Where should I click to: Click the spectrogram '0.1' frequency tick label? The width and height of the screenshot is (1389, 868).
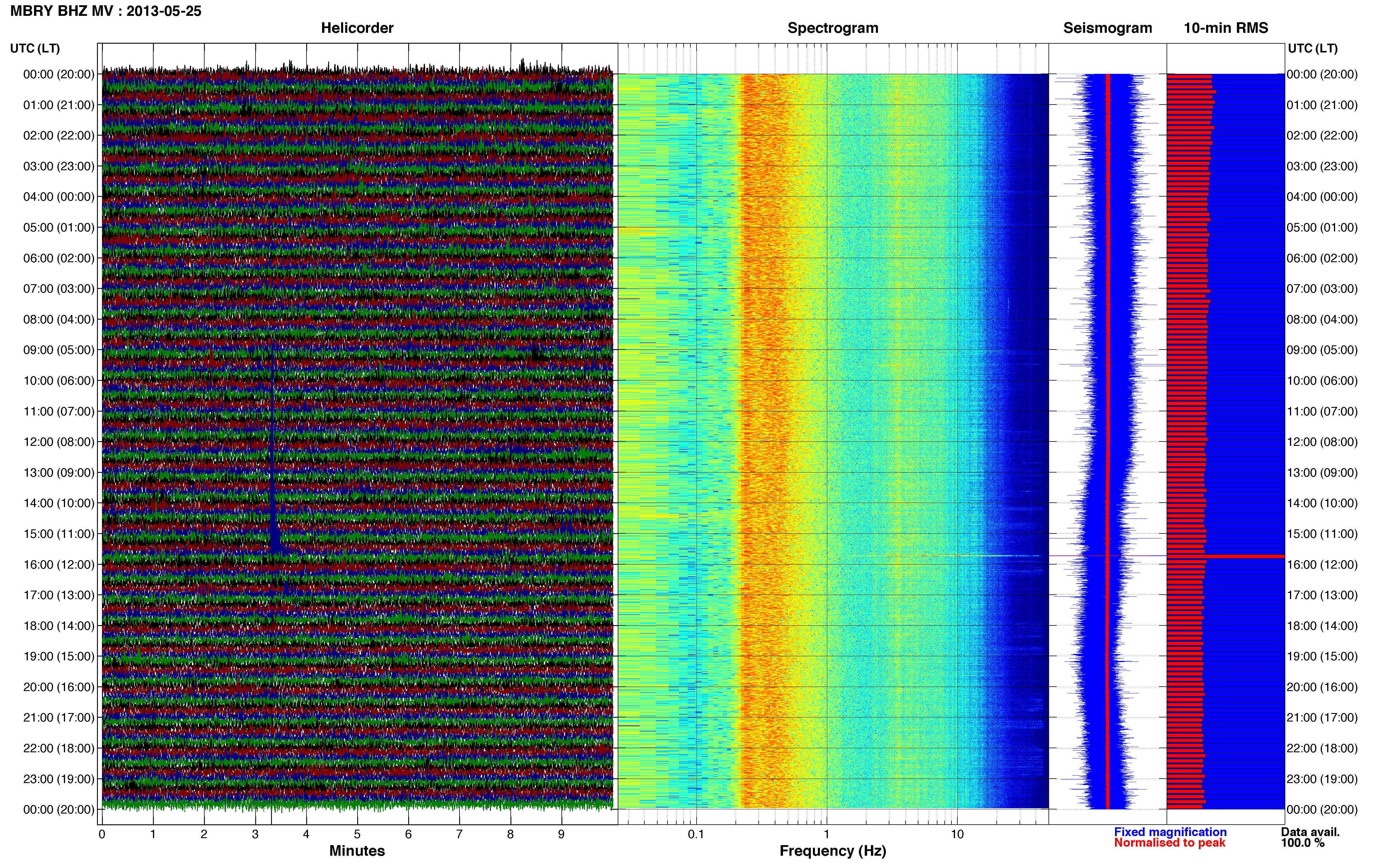click(x=696, y=834)
